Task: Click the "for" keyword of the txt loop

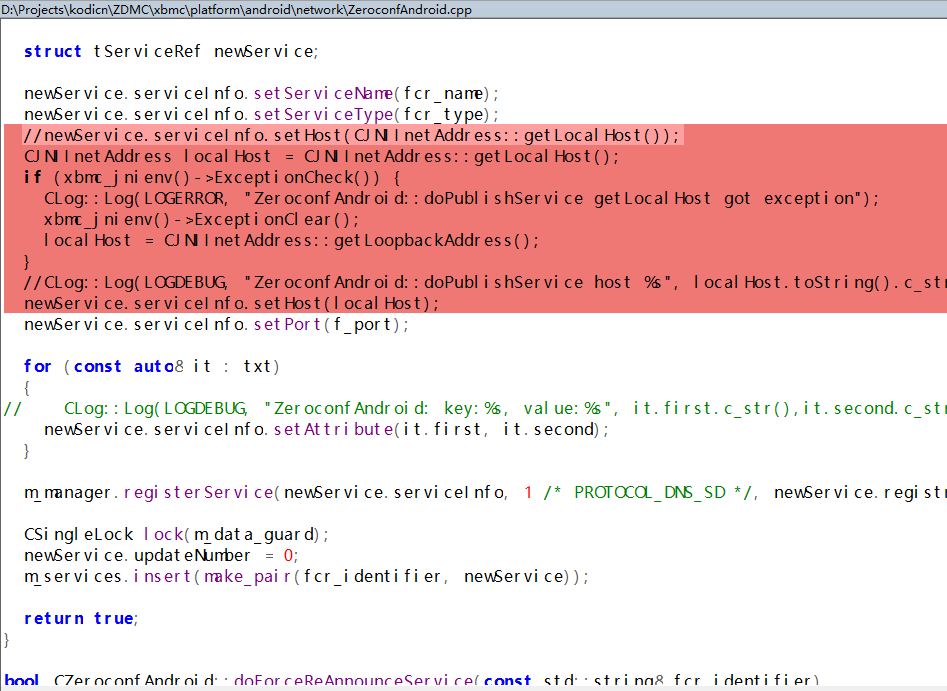Action: [x=38, y=366]
